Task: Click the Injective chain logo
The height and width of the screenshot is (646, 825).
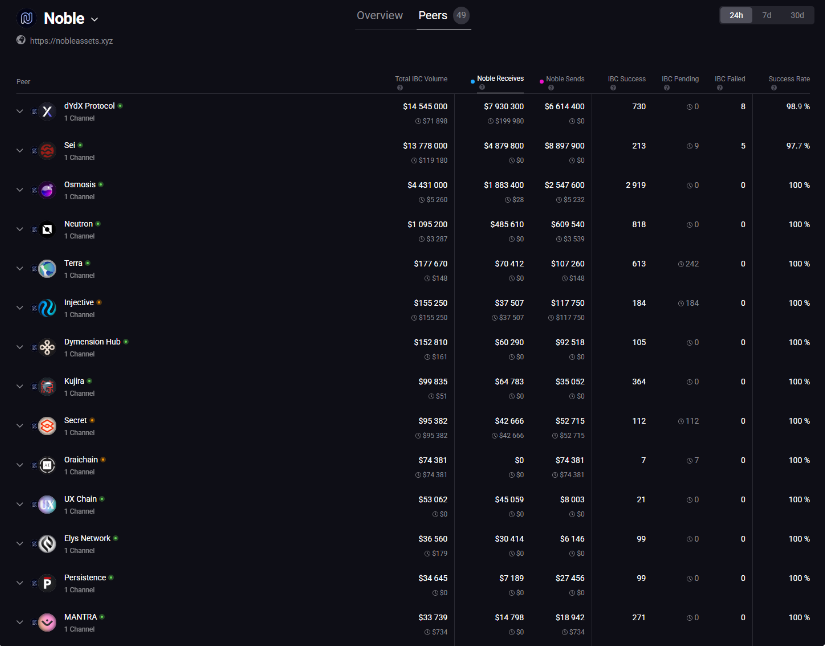Action: [x=47, y=308]
